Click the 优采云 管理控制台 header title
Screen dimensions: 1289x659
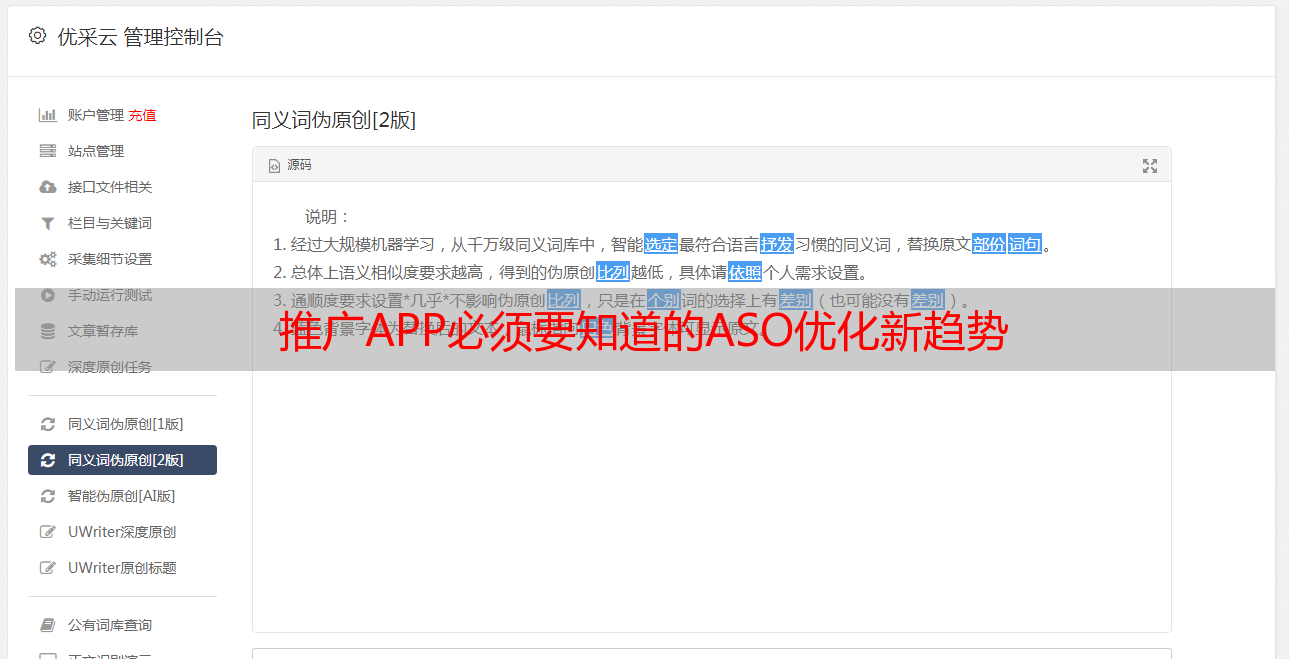coord(140,37)
